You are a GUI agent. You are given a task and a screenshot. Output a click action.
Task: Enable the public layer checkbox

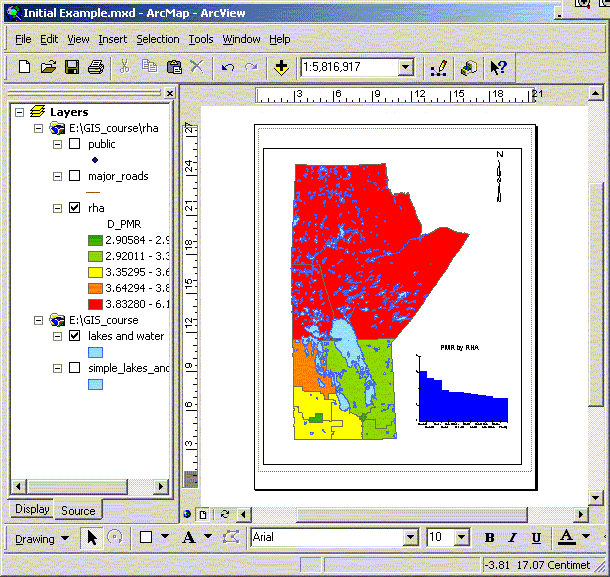pyautogui.click(x=74, y=144)
